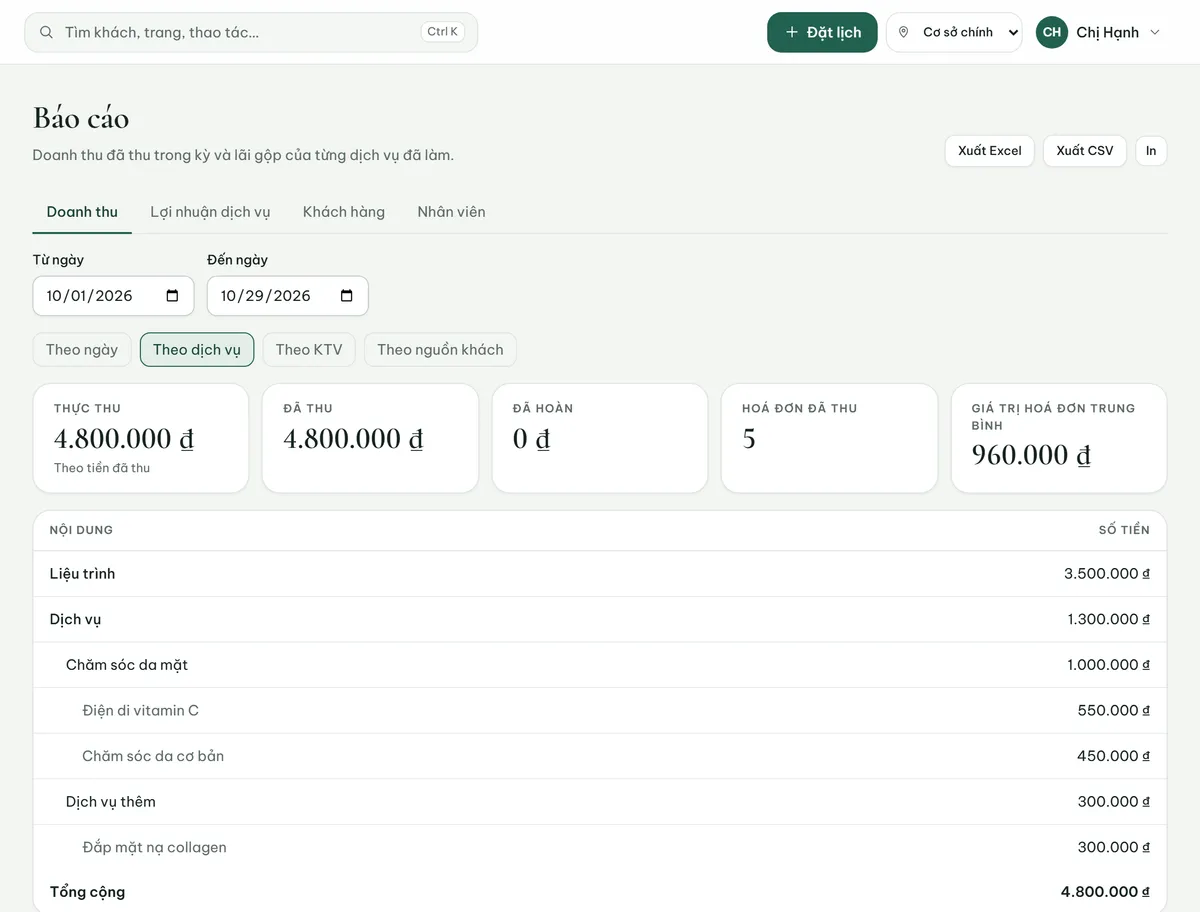This screenshot has height=912, width=1200.
Task: Click the Thực thu summary card
Action: [x=141, y=438]
